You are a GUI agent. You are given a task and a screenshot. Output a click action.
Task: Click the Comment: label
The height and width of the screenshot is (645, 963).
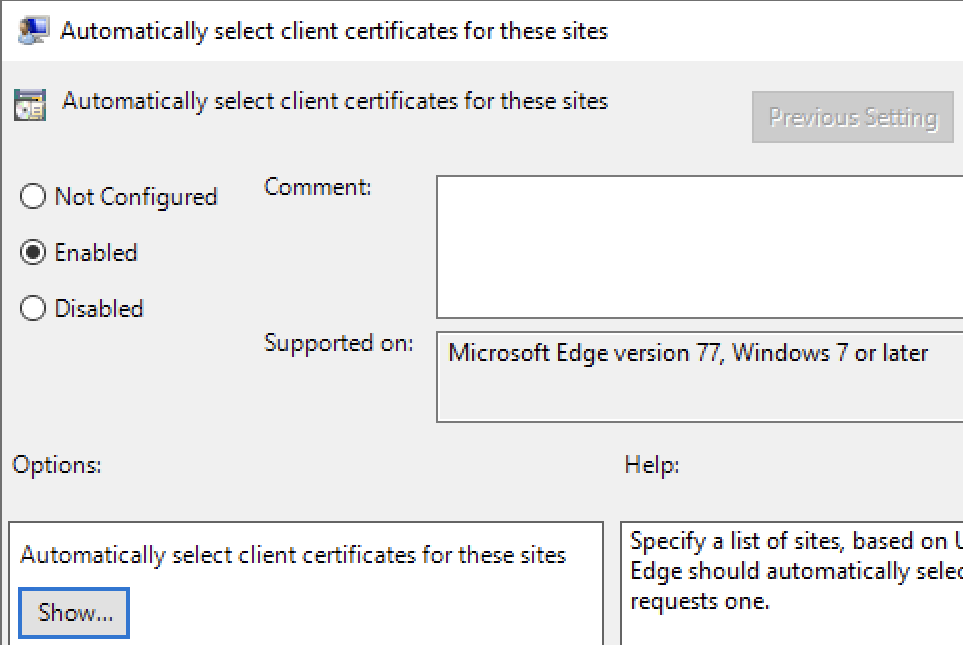(318, 187)
